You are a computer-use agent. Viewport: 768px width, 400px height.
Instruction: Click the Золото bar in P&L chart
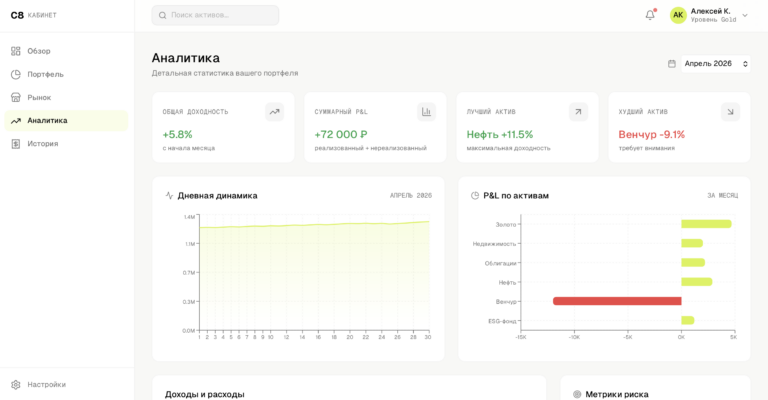tap(706, 224)
